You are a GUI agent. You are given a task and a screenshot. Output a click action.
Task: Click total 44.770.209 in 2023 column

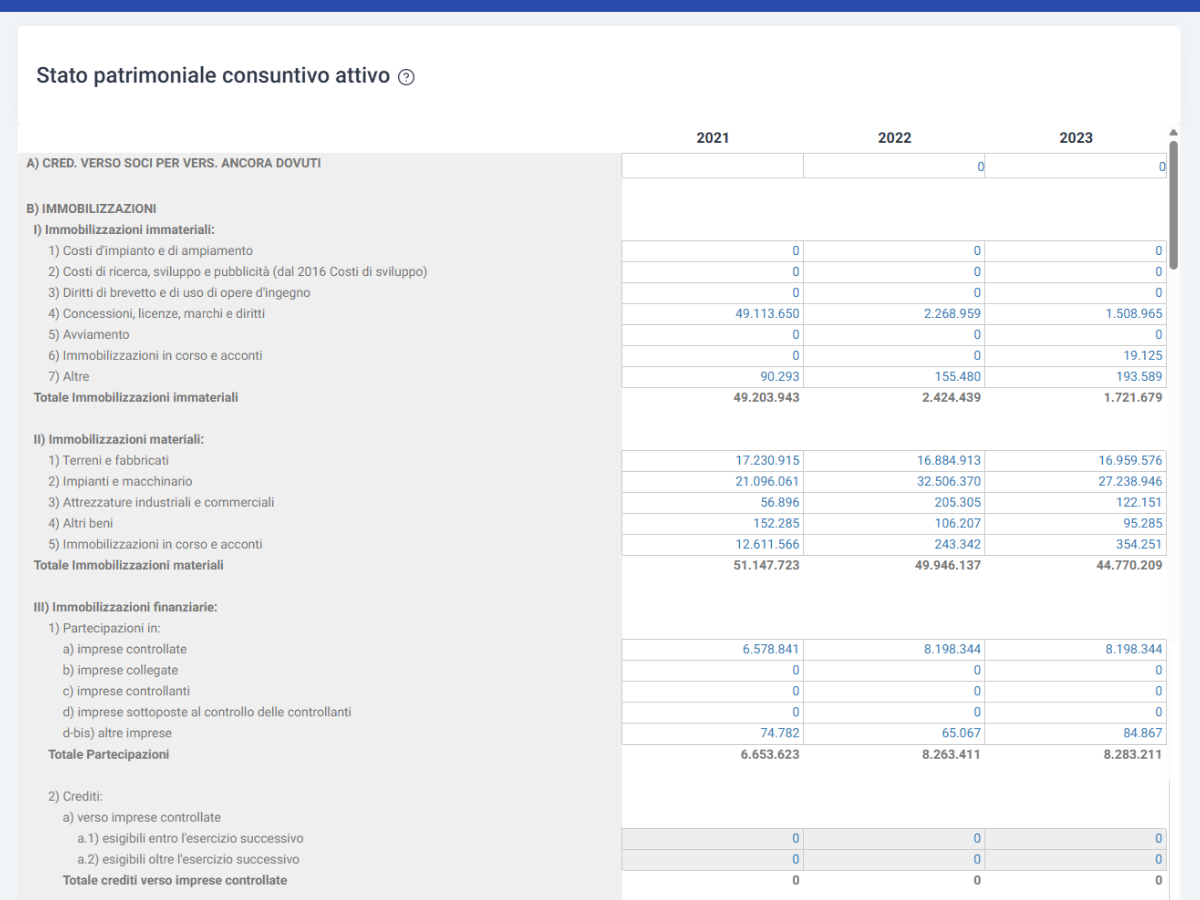[x=1131, y=566]
